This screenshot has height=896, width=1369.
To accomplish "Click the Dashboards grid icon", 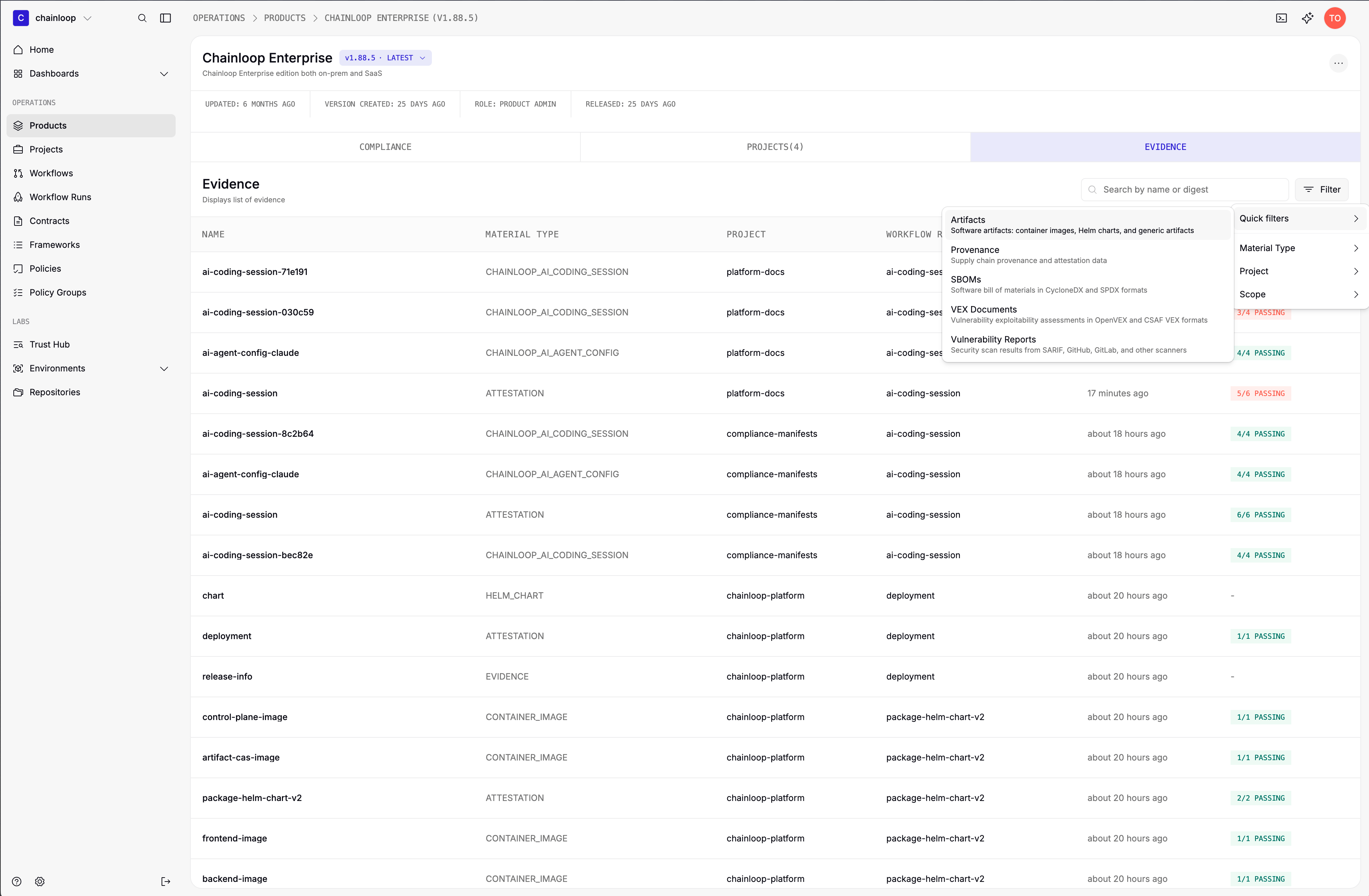I will coord(18,74).
